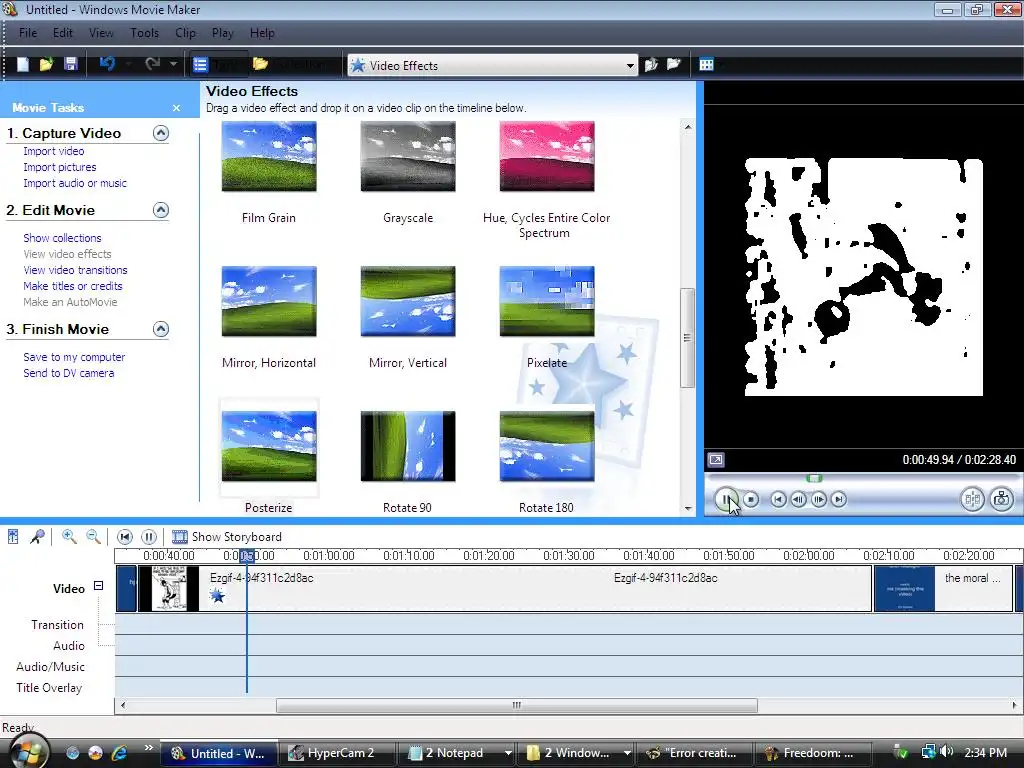Viewport: 1024px width, 768px height.
Task: Open the Video Effects collection combo box
Action: 492,65
